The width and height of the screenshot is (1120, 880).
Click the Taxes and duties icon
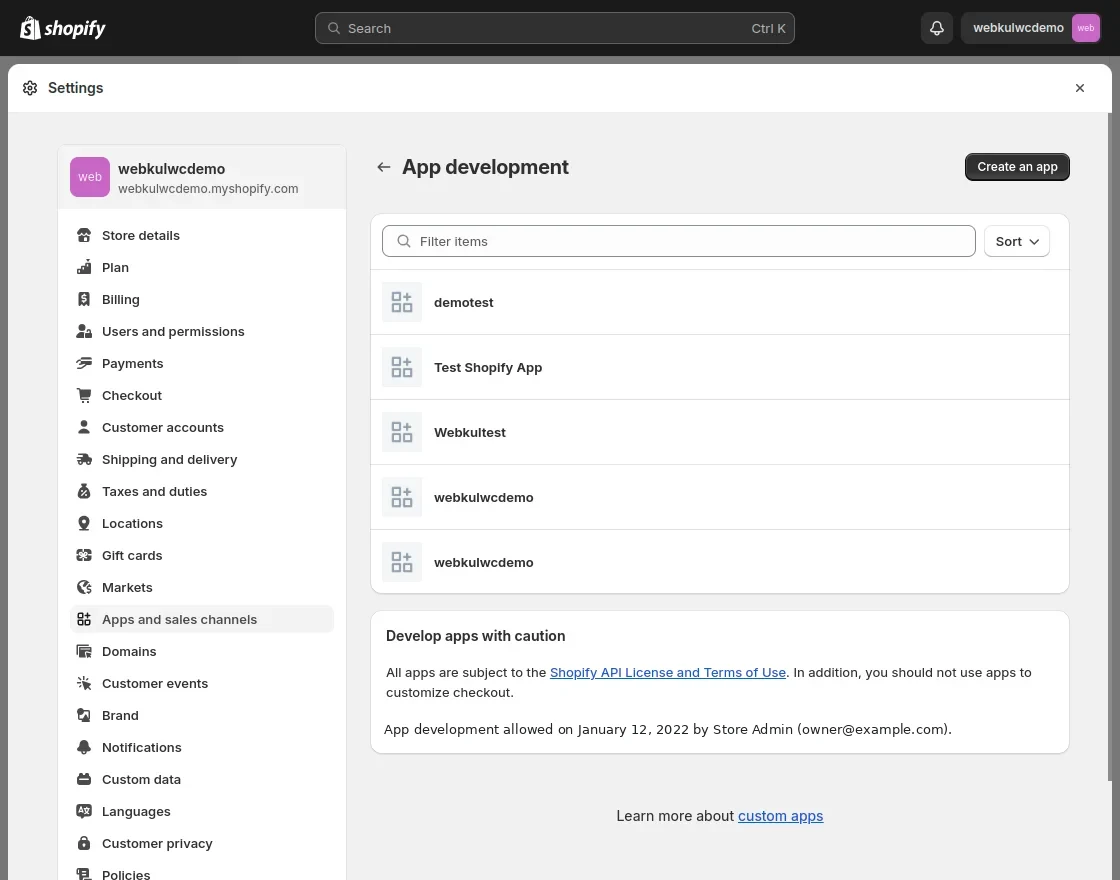click(84, 491)
